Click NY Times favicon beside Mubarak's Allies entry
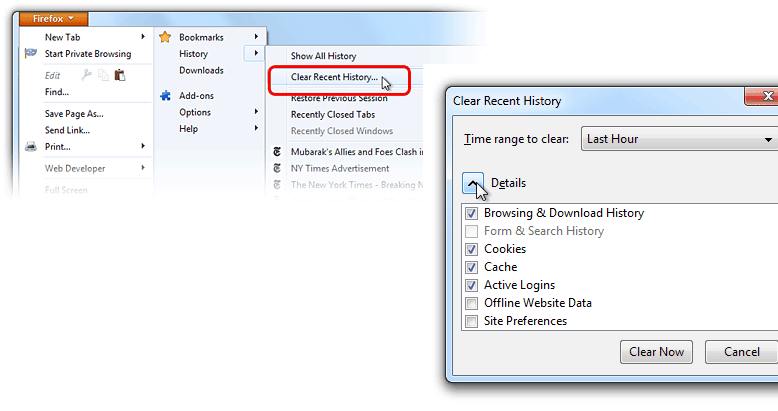 pyautogui.click(x=279, y=152)
